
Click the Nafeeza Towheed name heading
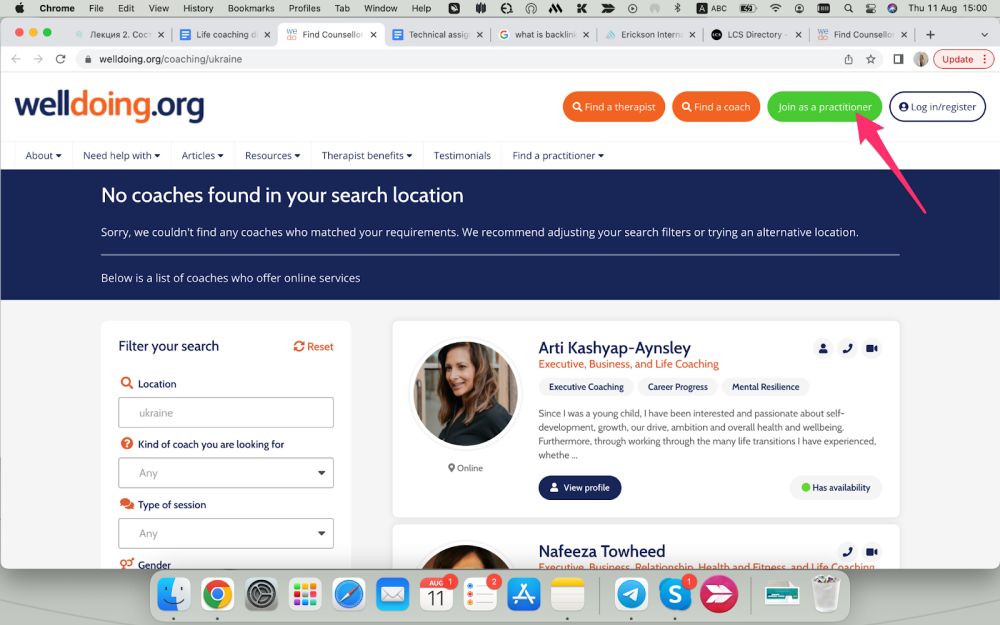point(601,551)
